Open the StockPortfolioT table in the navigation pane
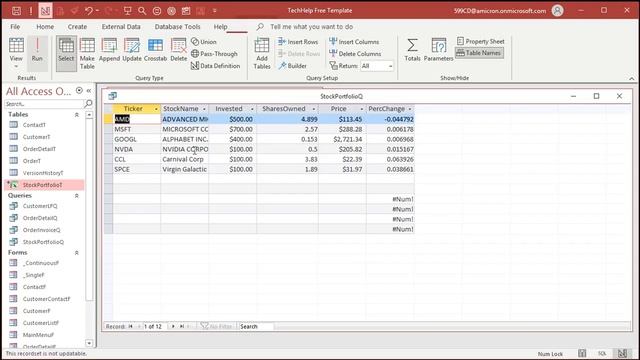 pyautogui.click(x=44, y=185)
